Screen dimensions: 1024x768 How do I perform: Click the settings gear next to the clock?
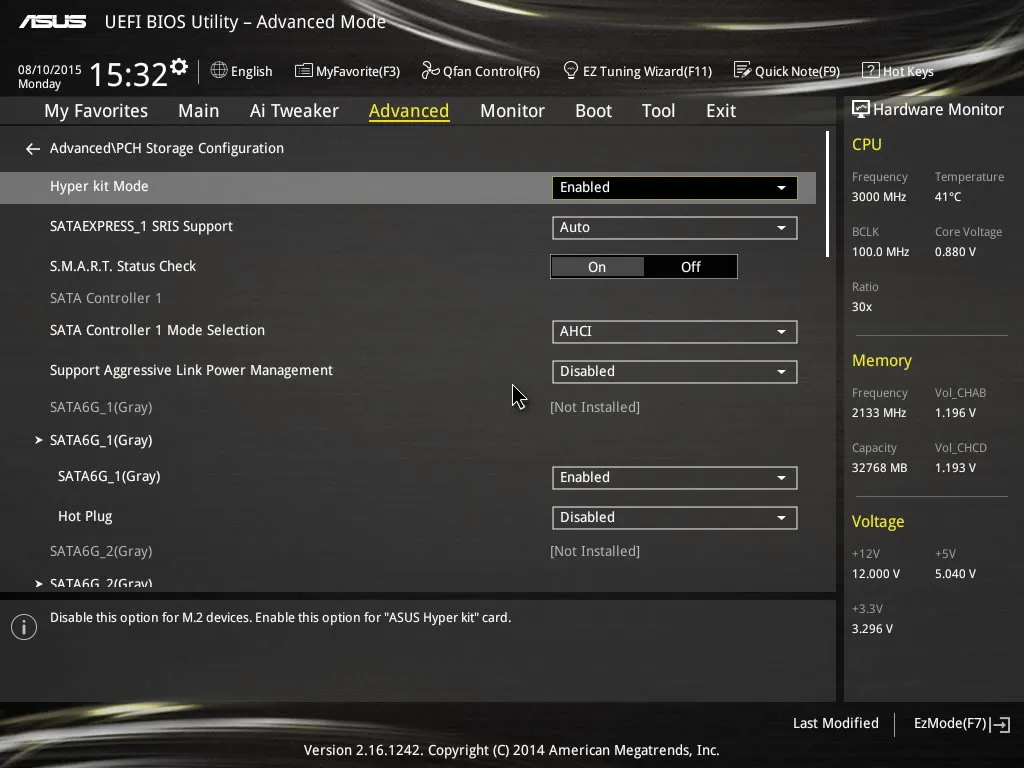179,67
